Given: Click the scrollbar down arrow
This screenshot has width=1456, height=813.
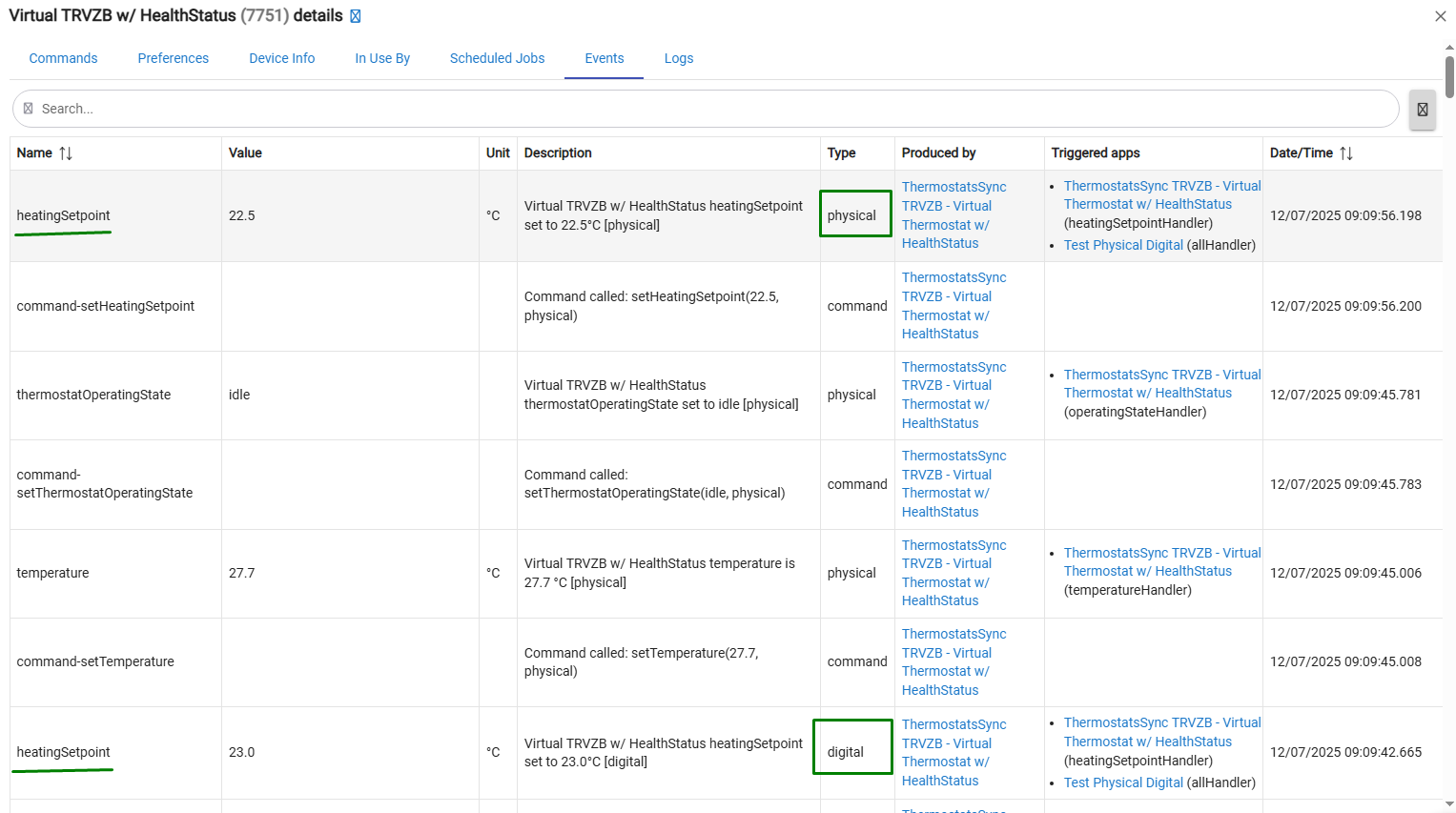Looking at the screenshot, I should coord(1449,805).
